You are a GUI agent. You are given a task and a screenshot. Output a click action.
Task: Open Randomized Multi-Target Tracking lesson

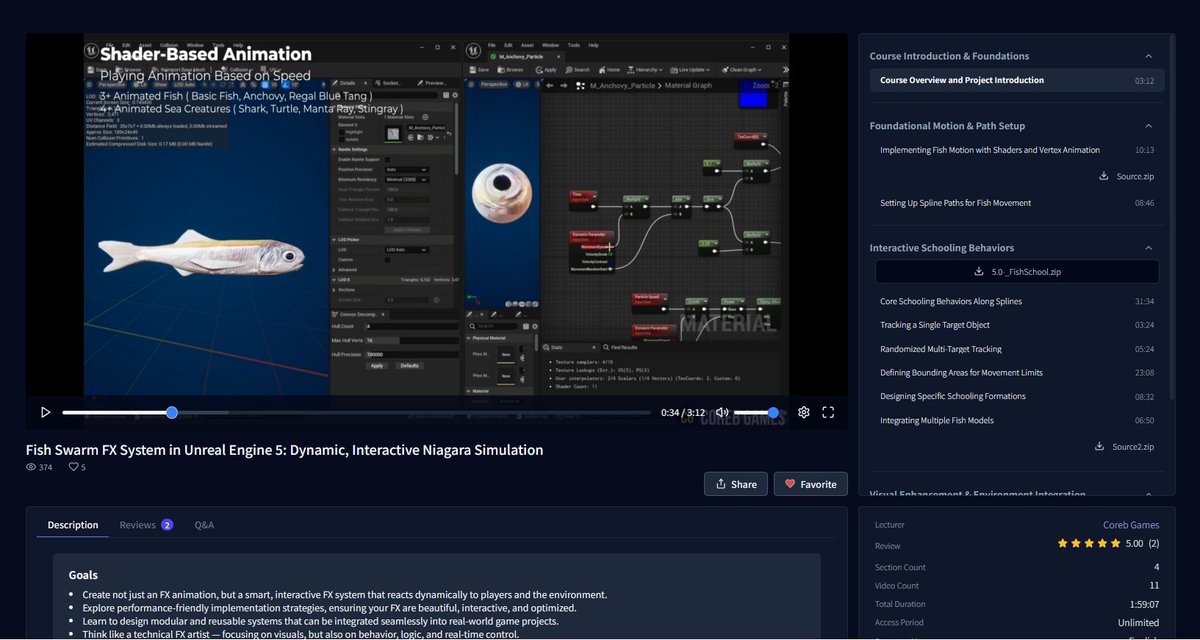coord(1017,349)
